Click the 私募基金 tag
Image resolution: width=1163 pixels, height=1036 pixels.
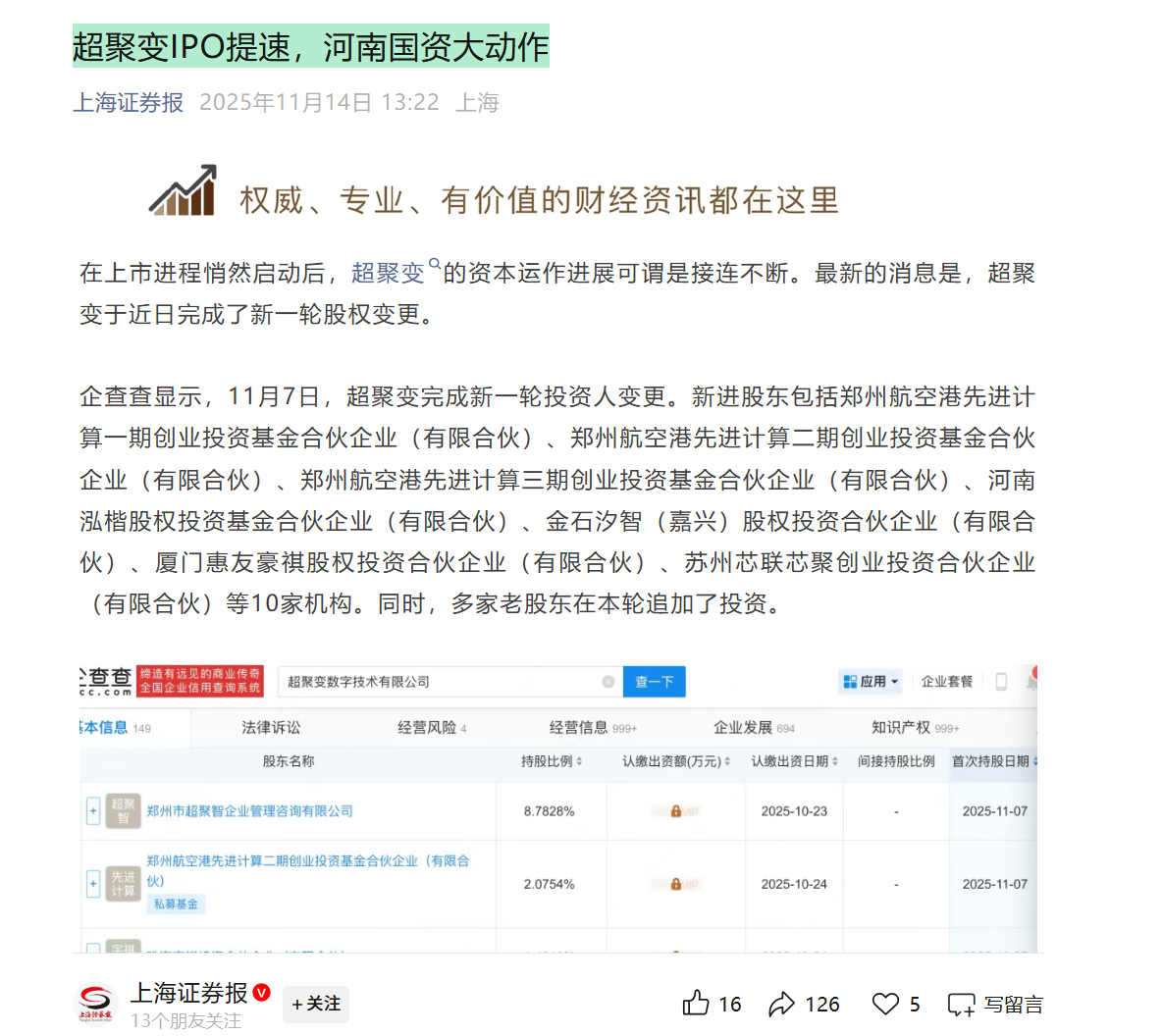(176, 904)
